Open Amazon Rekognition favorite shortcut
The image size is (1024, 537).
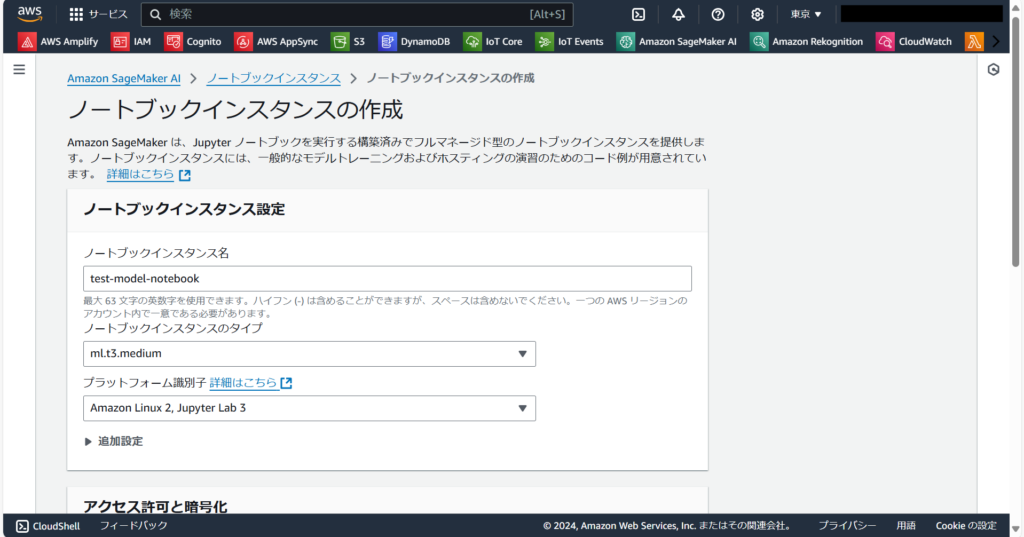click(x=807, y=41)
